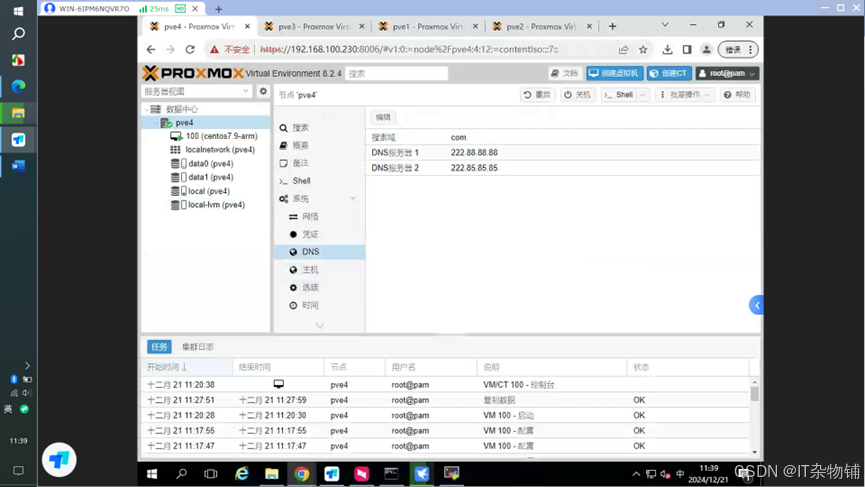
Task: Select local (pve4) storage
Action: tap(200, 191)
